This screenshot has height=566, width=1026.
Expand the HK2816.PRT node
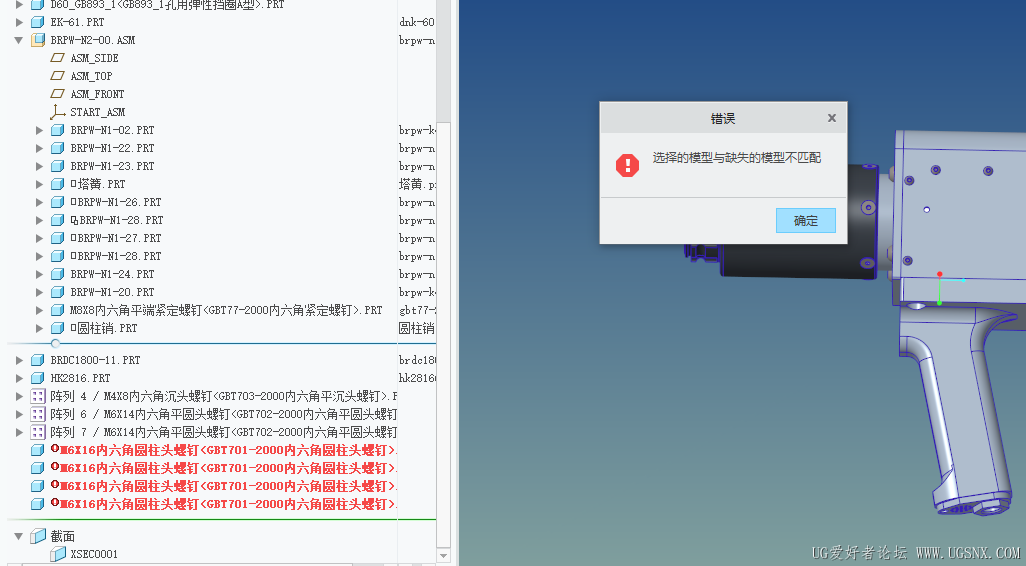coord(19,378)
